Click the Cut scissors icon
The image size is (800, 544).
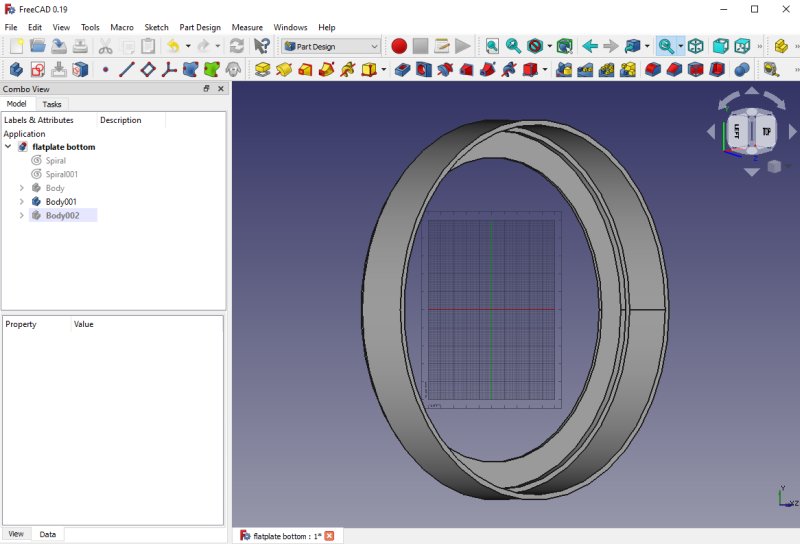coord(105,46)
